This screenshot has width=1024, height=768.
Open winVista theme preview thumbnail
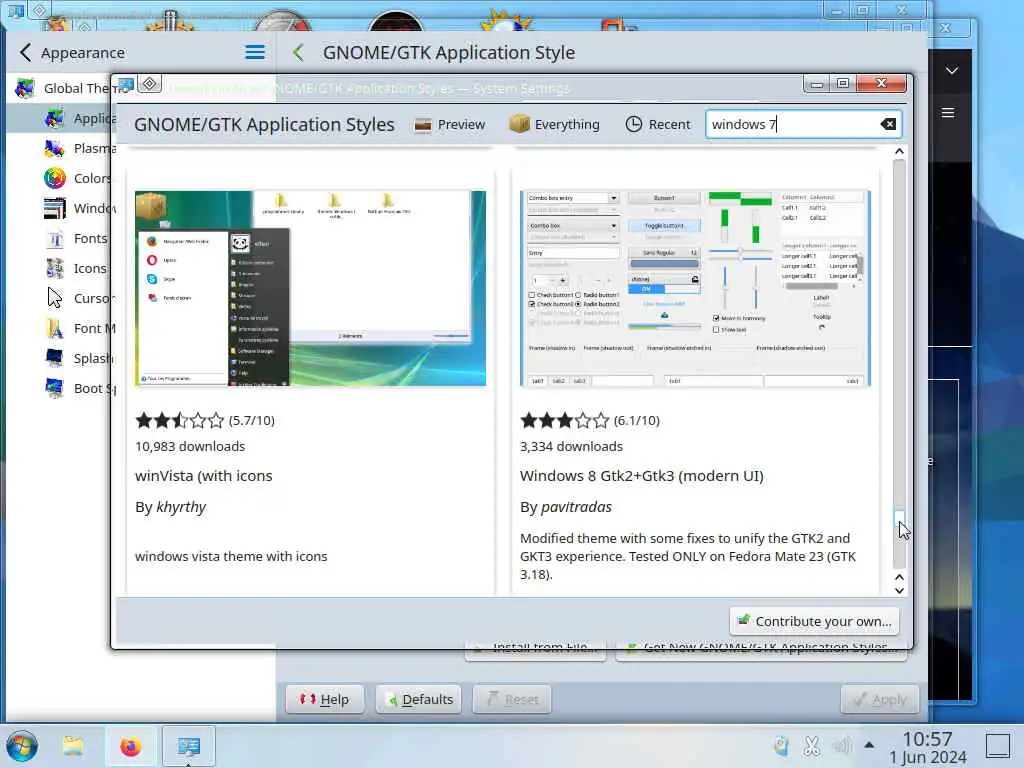tap(310, 289)
